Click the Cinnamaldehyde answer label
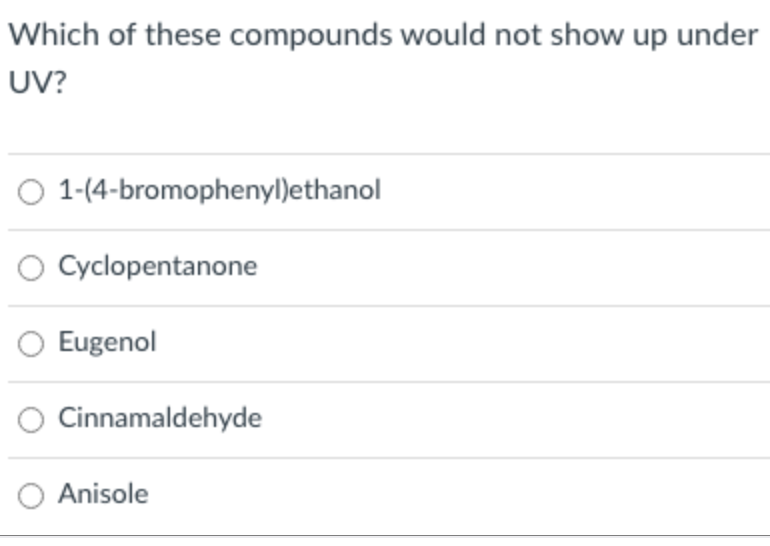Screen dimensions: 770x546 160,418
